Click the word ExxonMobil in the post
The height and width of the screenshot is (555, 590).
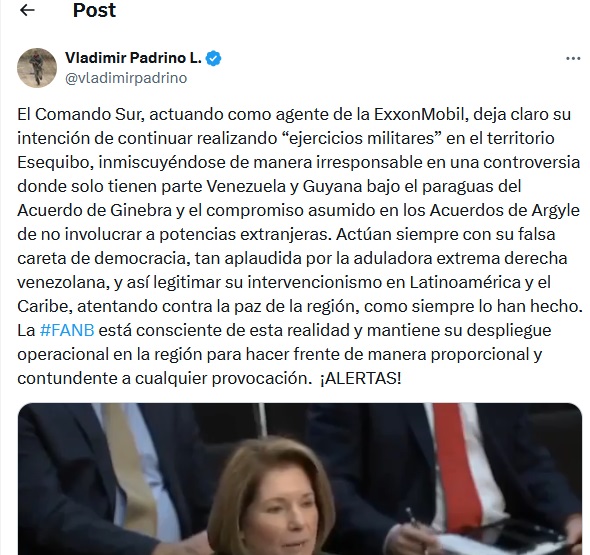click(421, 114)
